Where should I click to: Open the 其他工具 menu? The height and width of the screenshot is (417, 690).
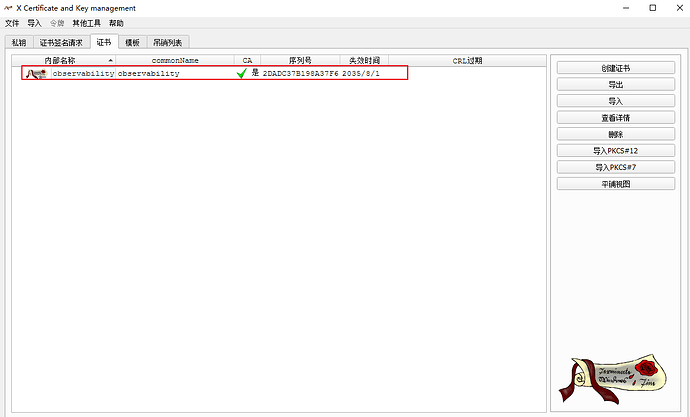86,22
